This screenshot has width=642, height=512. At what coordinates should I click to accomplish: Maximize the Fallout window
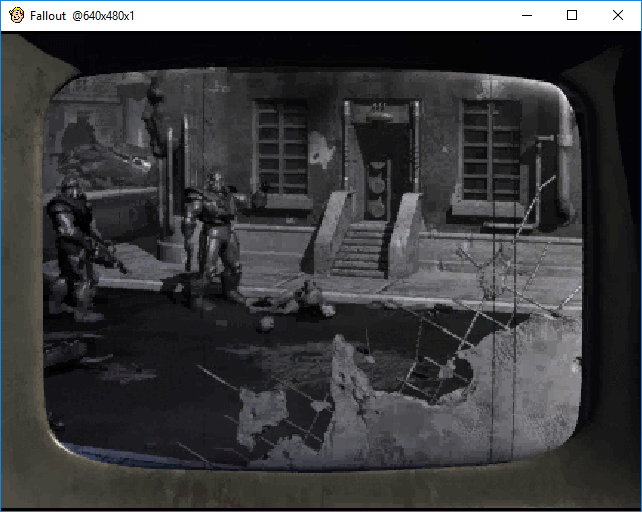tap(572, 16)
